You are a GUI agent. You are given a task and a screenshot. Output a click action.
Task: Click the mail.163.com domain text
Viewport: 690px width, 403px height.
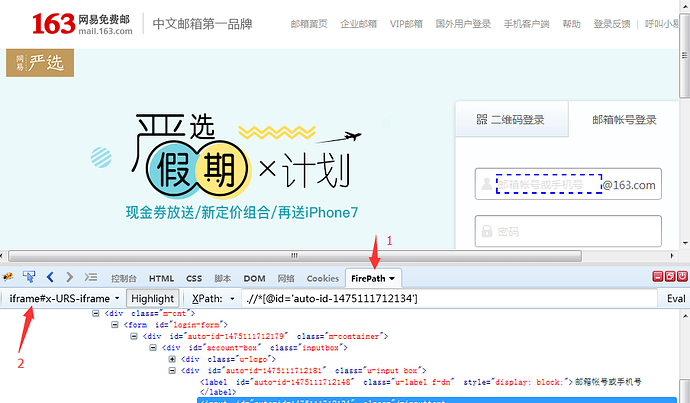106,31
